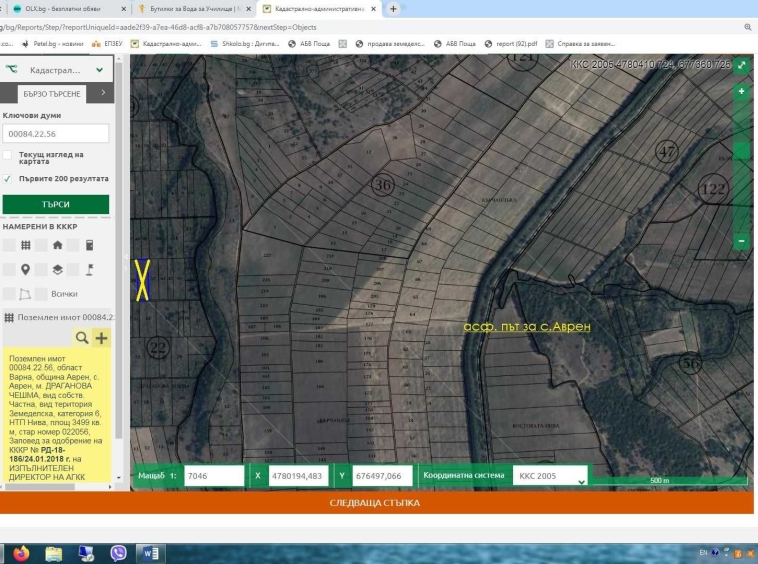Open Firefox from the taskbar
Image resolution: width=758 pixels, height=564 pixels.
coord(22,553)
